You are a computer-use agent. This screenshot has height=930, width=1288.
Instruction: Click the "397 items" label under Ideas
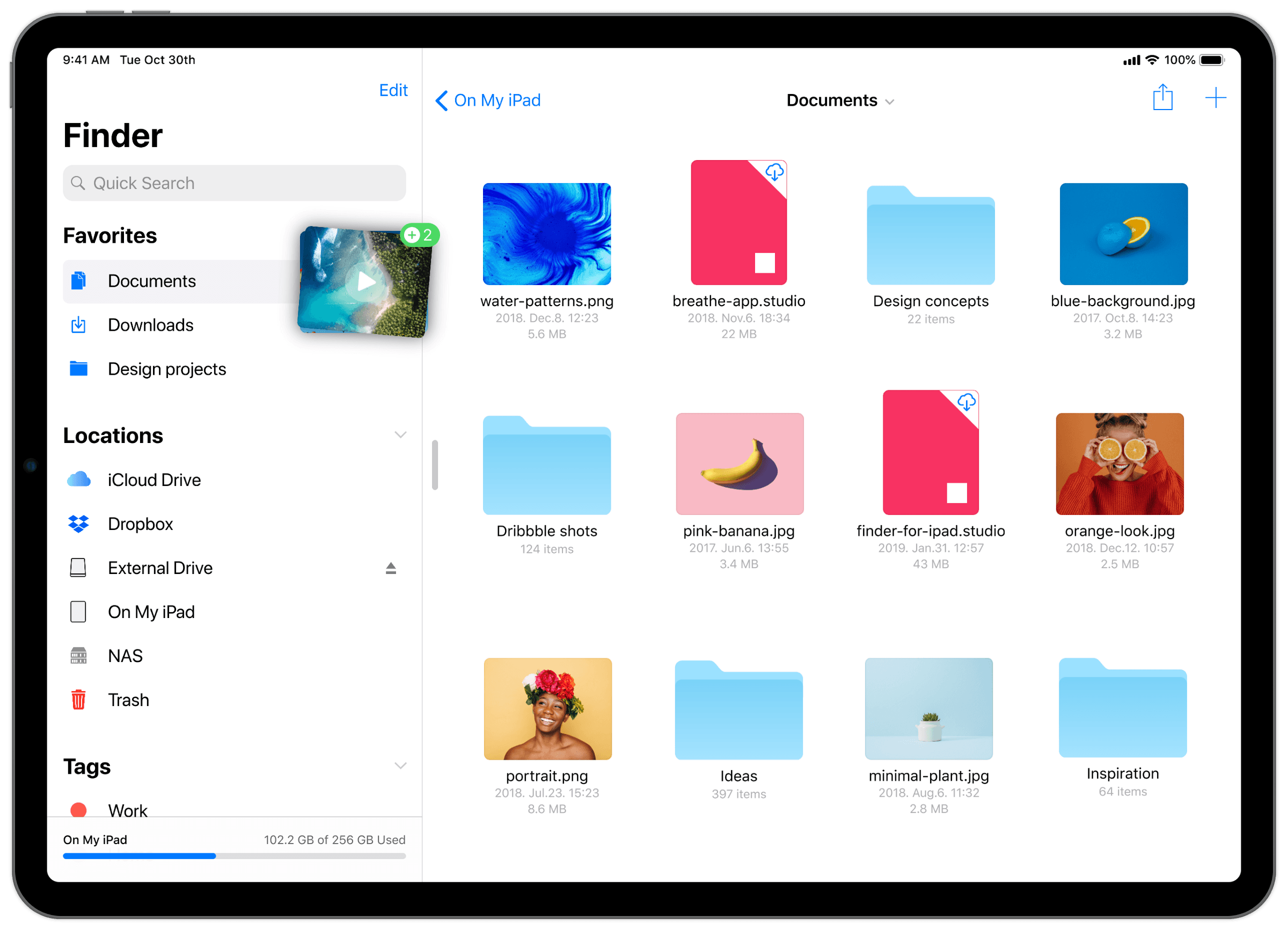point(739,794)
